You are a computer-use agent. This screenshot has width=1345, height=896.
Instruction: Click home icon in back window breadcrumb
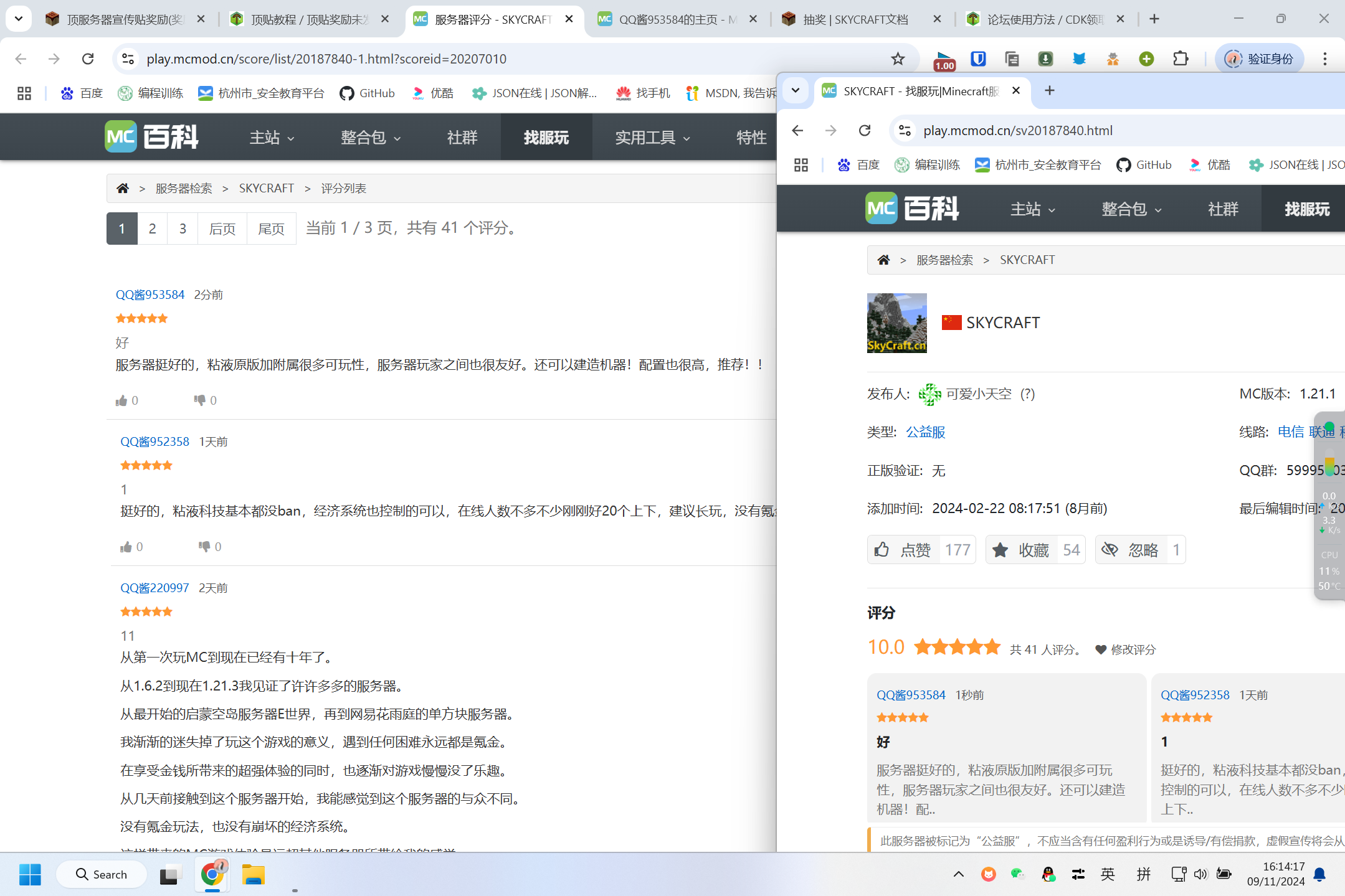[x=123, y=188]
